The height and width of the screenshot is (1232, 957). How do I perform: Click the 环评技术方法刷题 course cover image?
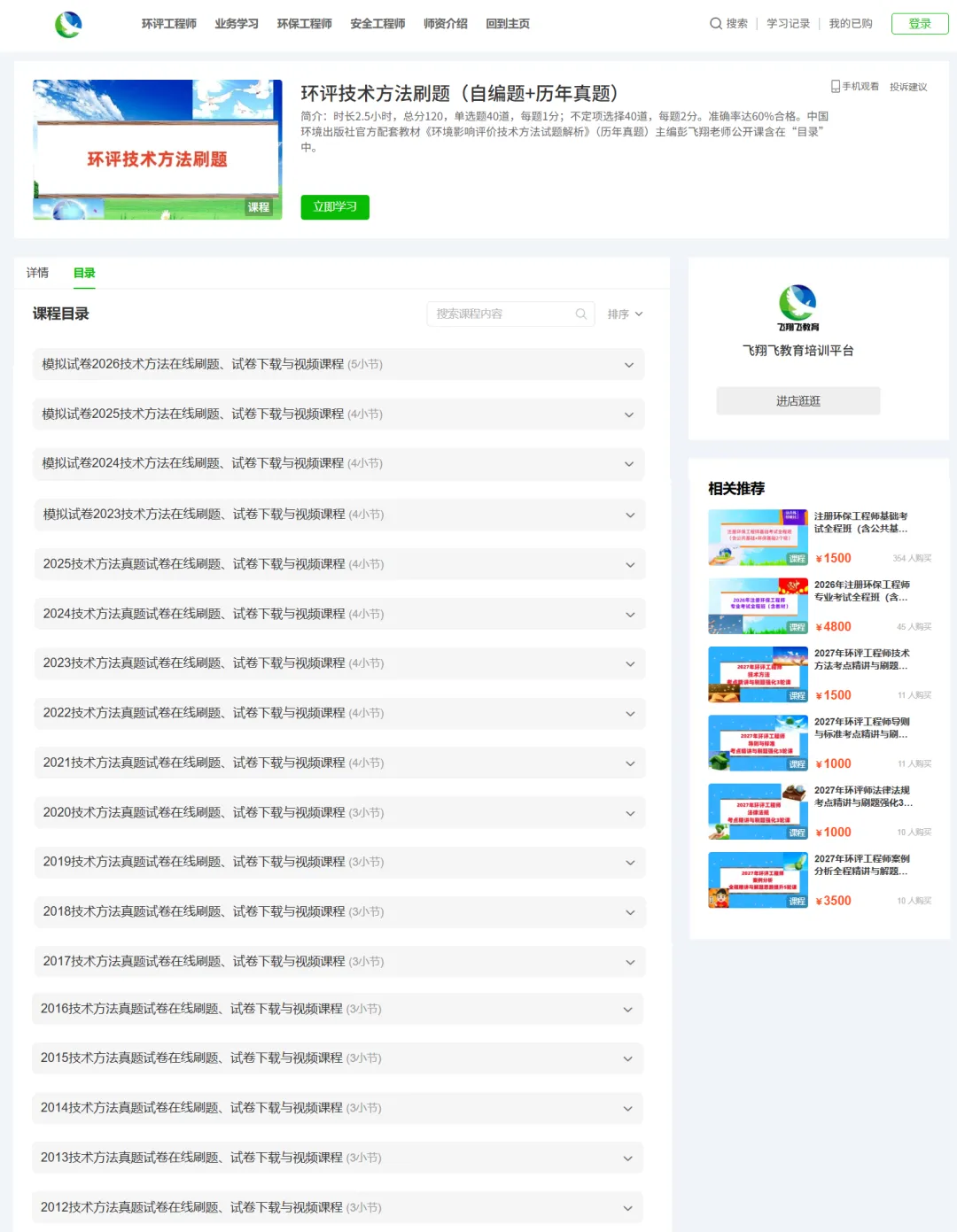pos(158,150)
